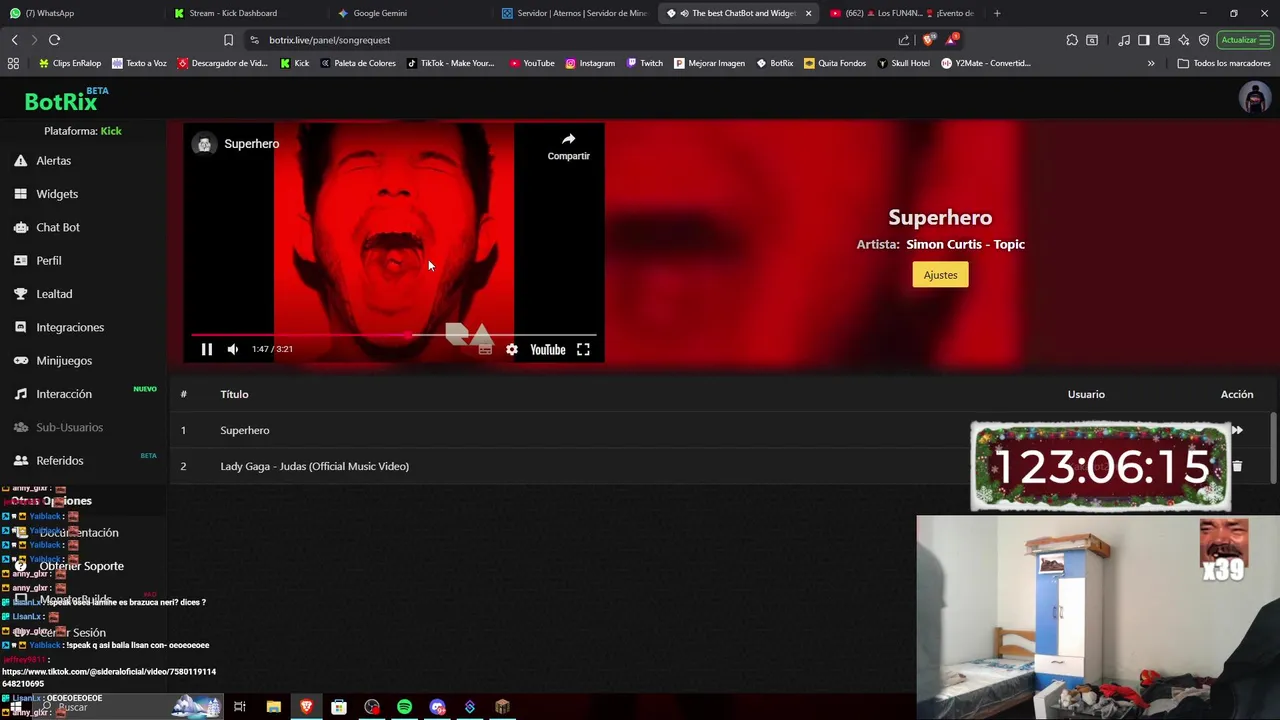This screenshot has height=720, width=1280.
Task: Click the yellow Ajustes button
Action: tap(940, 275)
